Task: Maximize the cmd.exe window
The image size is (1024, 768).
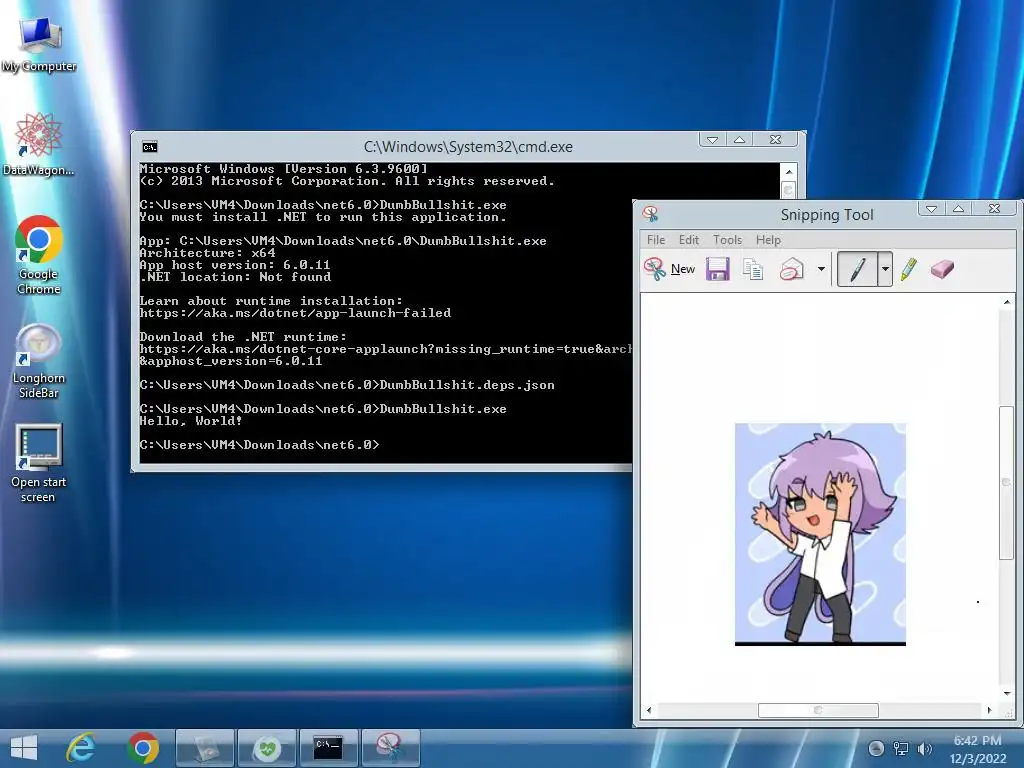Action: [x=739, y=140]
